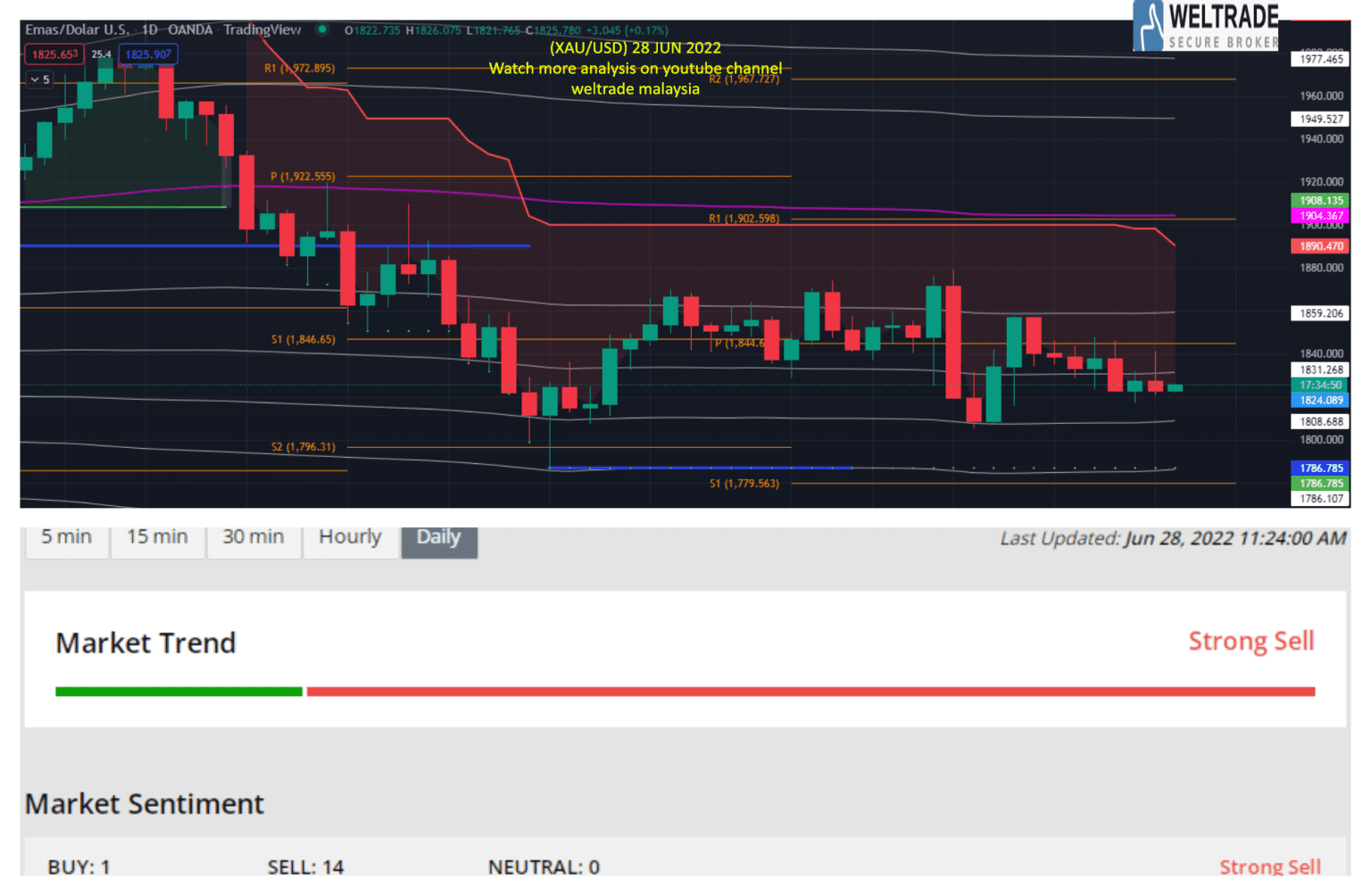
Task: Click blue price axis tag 1824.089
Action: coord(1321,401)
